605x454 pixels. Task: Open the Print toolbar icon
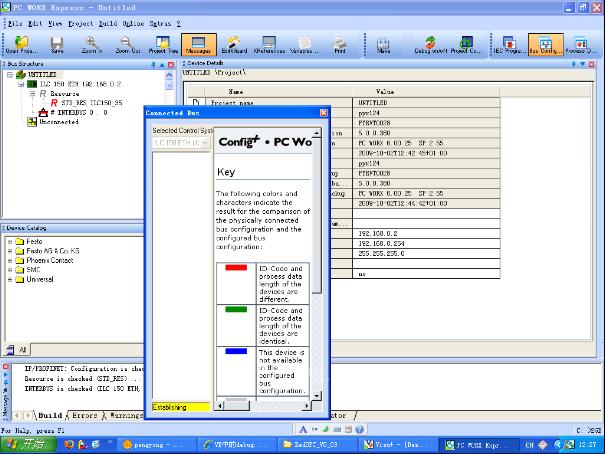pos(340,44)
